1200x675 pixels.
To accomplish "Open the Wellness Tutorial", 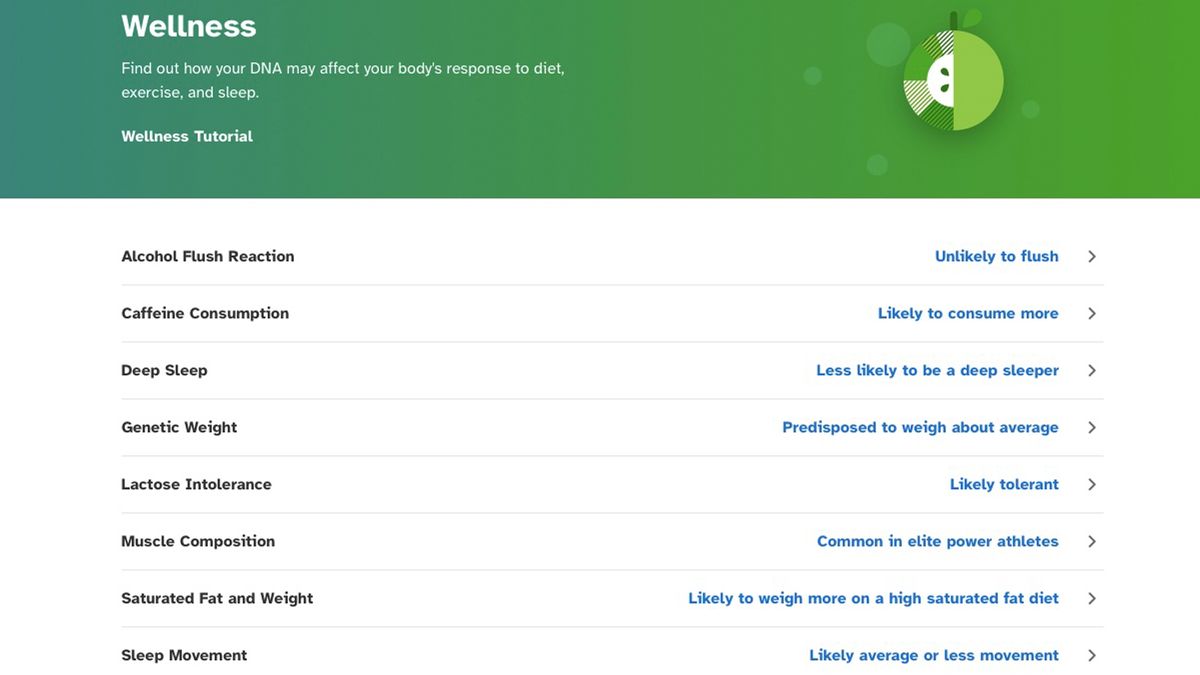I will tap(186, 136).
